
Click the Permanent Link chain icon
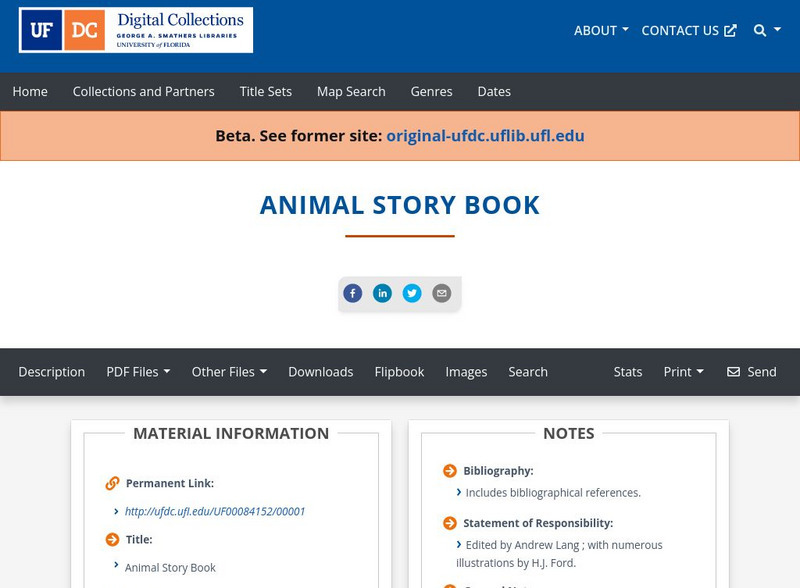click(x=109, y=482)
